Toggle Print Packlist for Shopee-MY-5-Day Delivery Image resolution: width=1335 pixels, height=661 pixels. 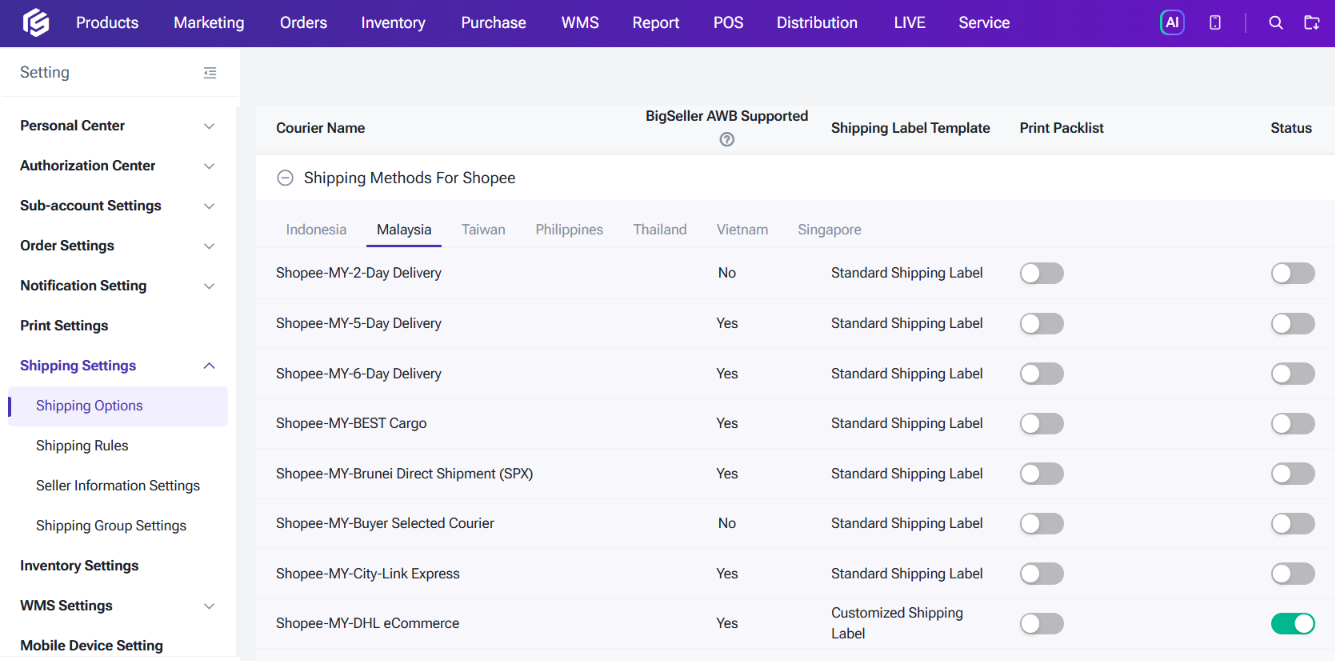pos(1042,323)
